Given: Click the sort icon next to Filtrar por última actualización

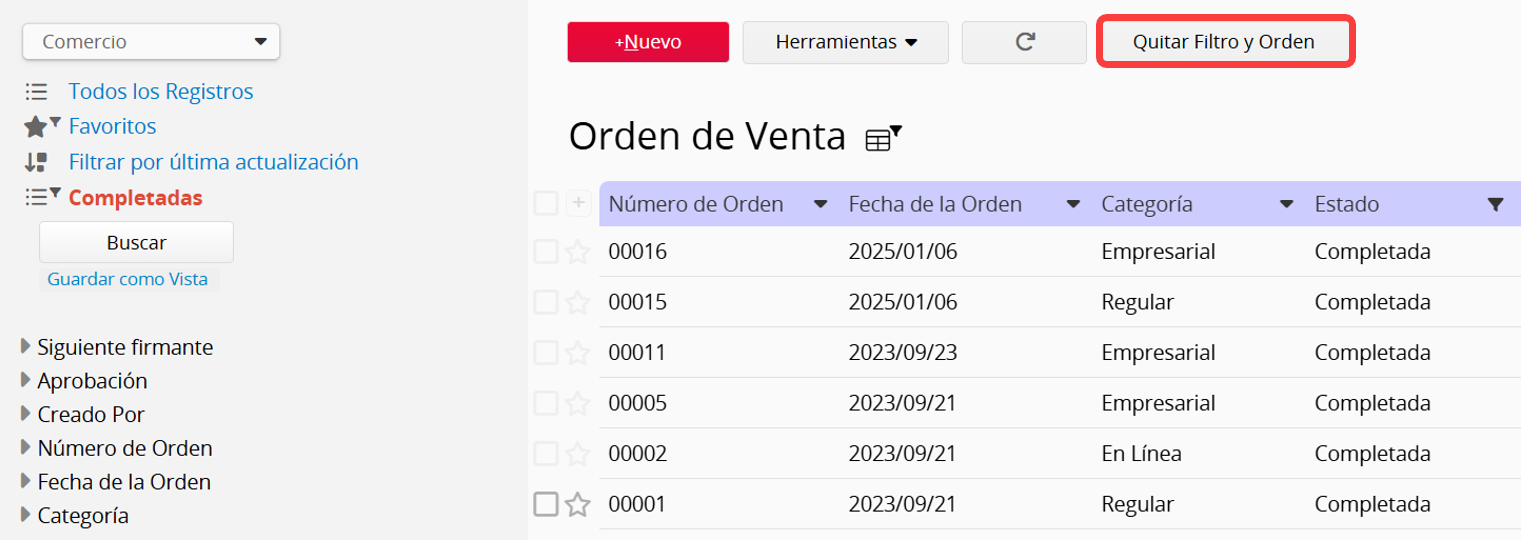Looking at the screenshot, I should click(36, 162).
